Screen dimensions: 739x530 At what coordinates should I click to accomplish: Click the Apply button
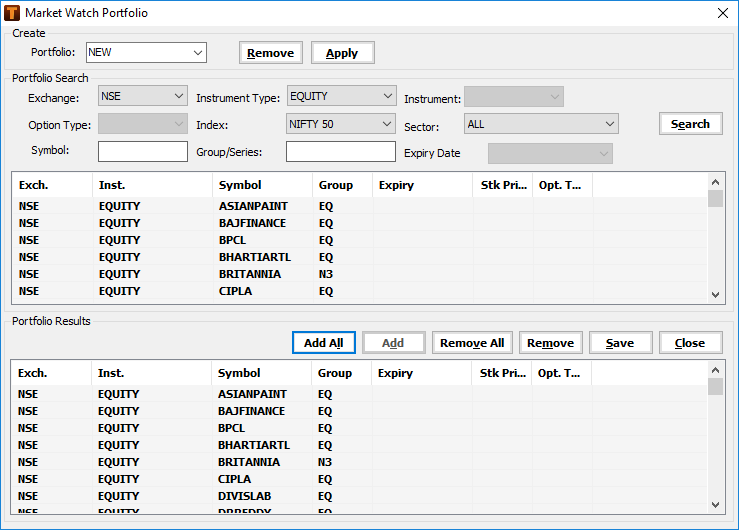pyautogui.click(x=342, y=53)
